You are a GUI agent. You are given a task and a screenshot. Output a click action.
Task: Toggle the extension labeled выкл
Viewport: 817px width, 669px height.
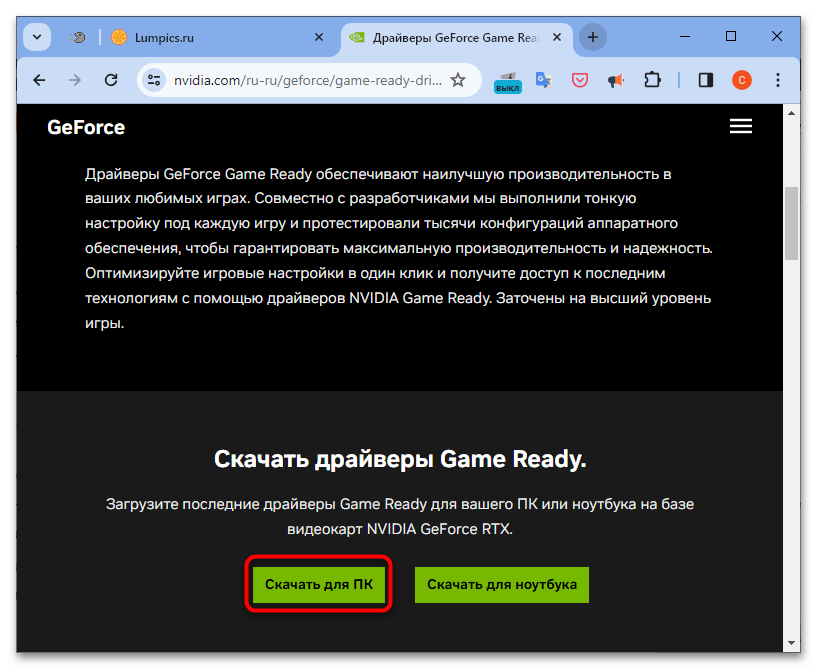pos(507,82)
